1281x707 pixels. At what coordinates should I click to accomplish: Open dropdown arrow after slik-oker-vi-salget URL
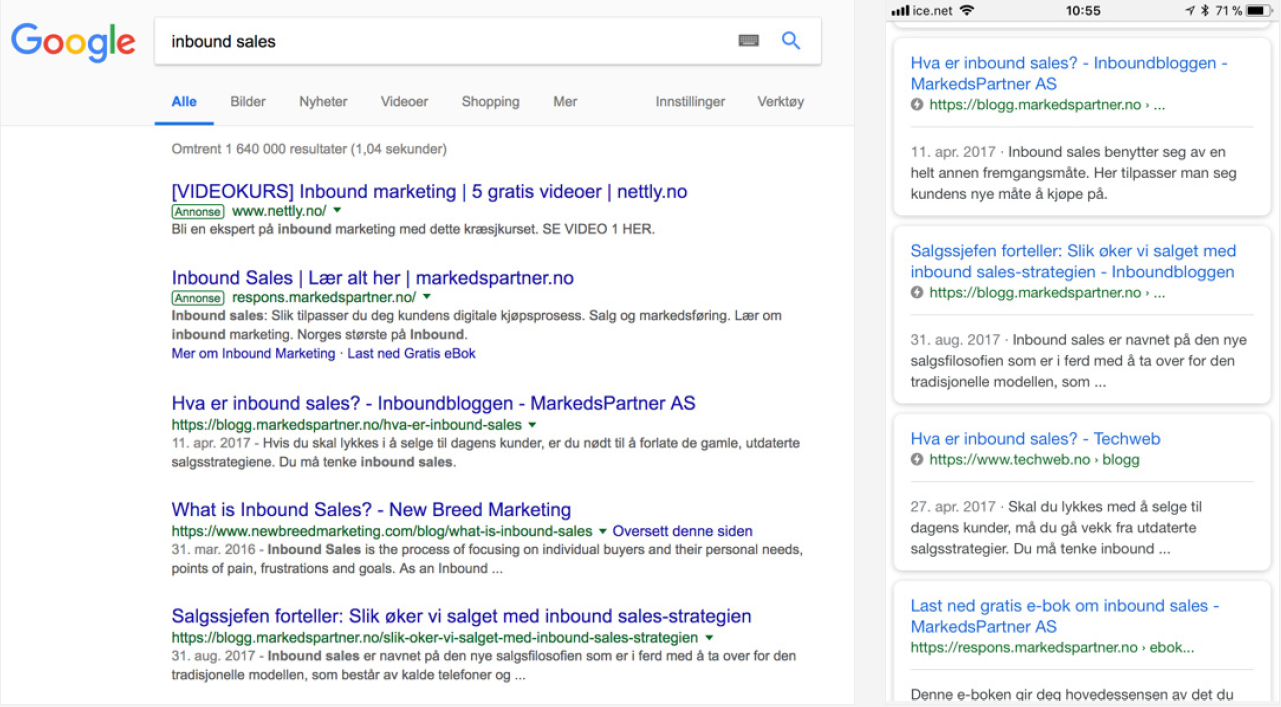click(709, 637)
